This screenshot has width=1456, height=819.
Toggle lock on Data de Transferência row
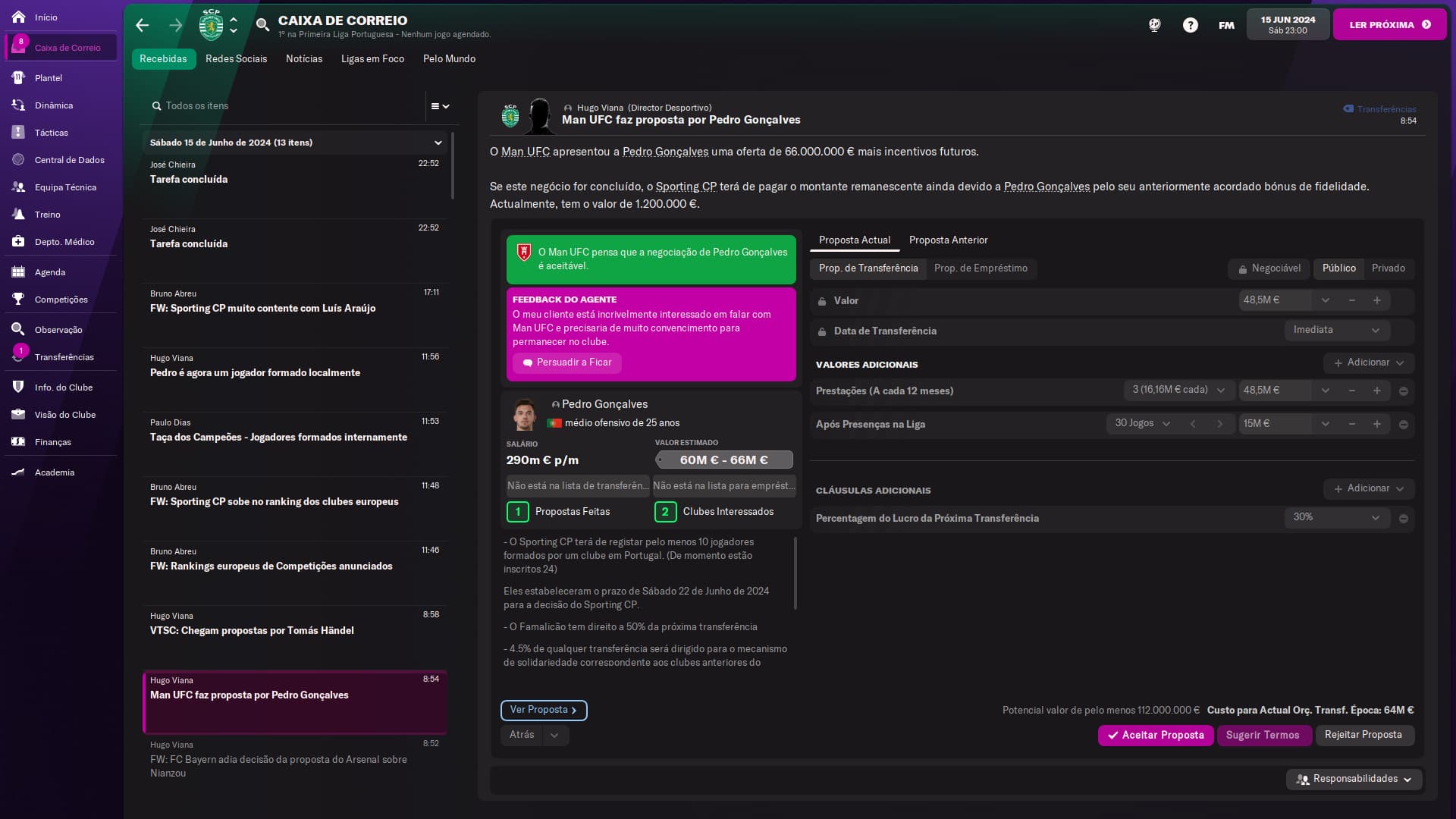click(x=822, y=331)
